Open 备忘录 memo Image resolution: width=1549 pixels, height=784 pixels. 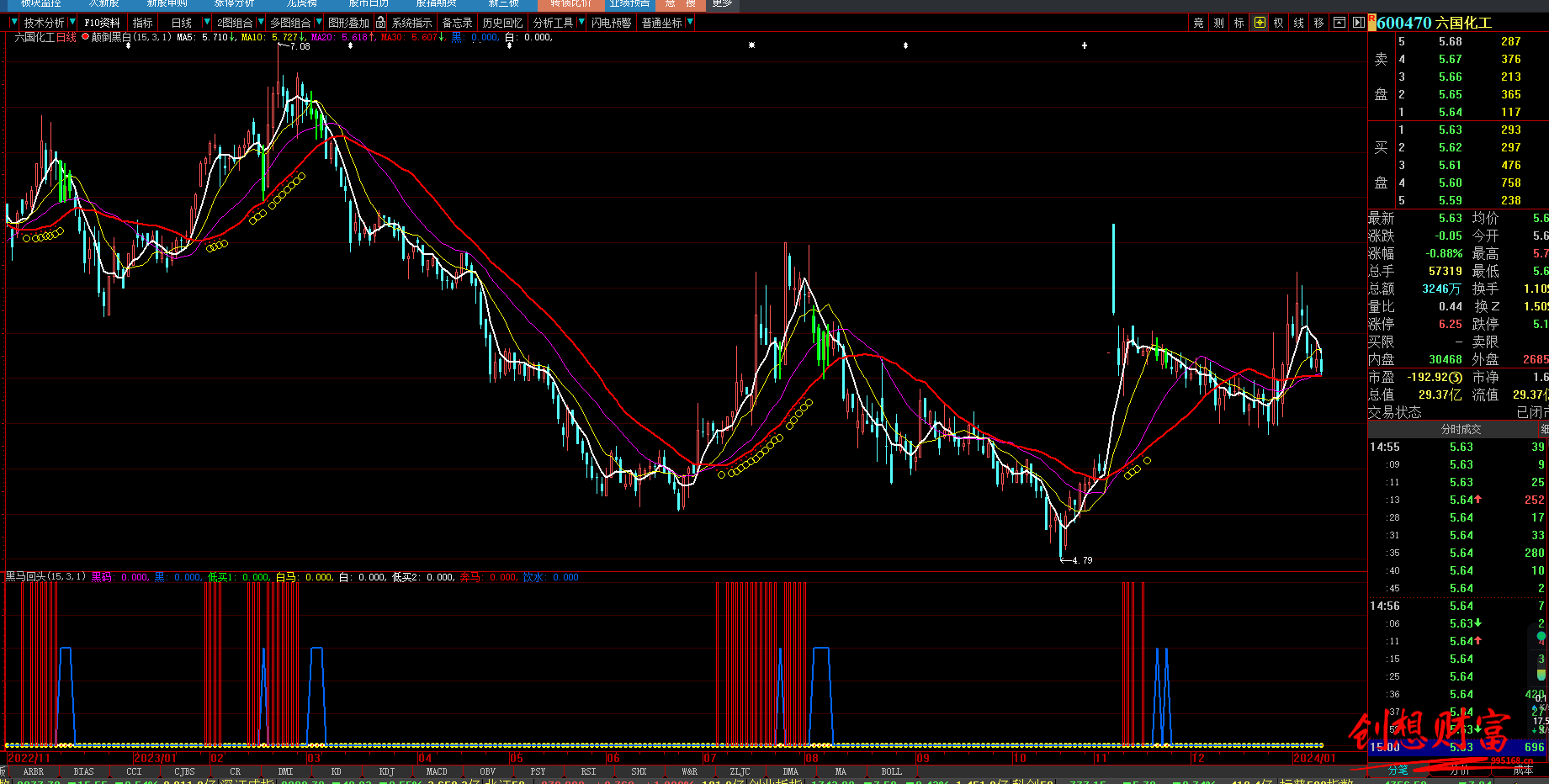(x=458, y=23)
